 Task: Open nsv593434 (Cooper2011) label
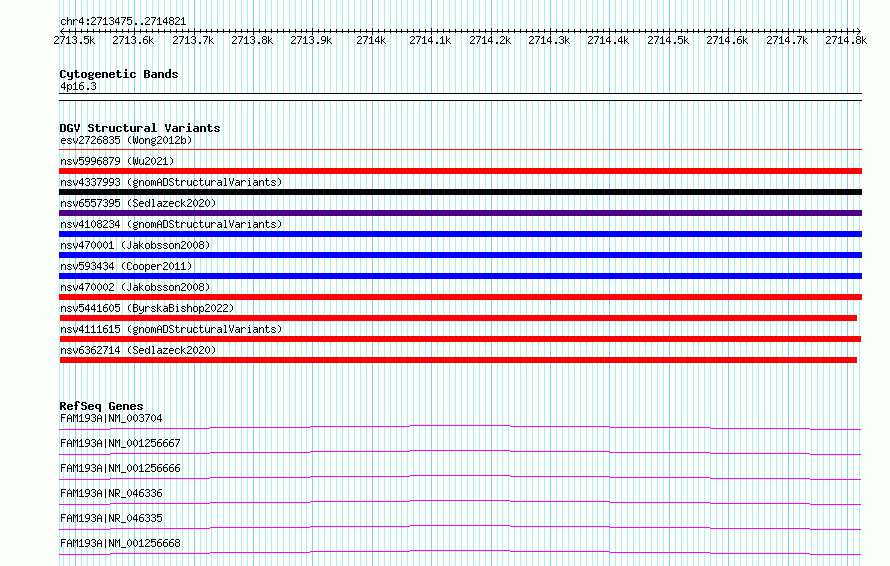pyautogui.click(x=126, y=266)
